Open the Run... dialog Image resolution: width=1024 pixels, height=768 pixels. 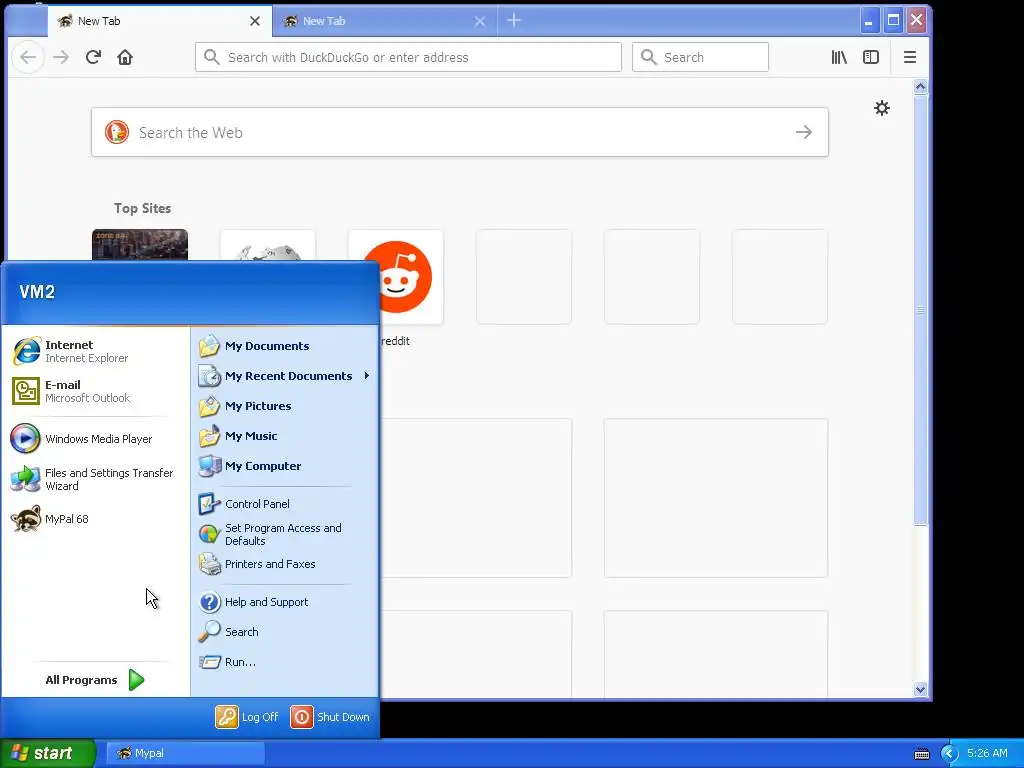(285, 662)
